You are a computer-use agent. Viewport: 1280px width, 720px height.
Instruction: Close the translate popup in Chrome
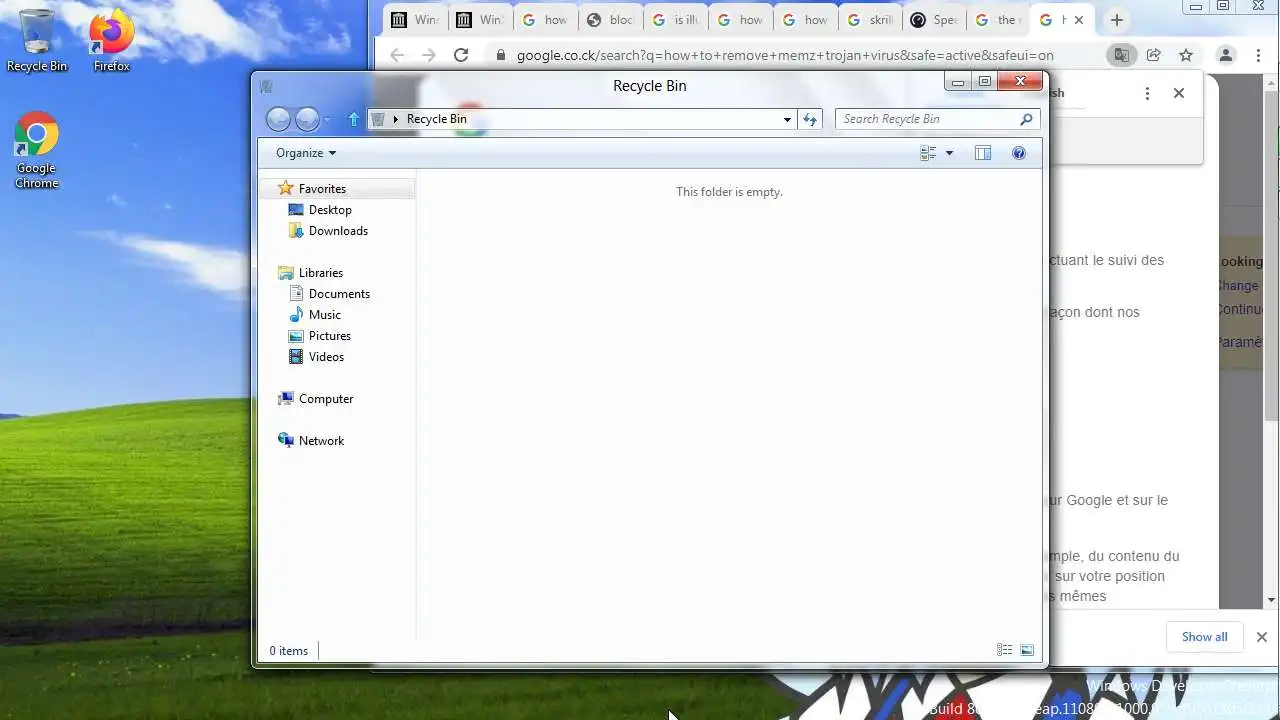coord(1179,93)
